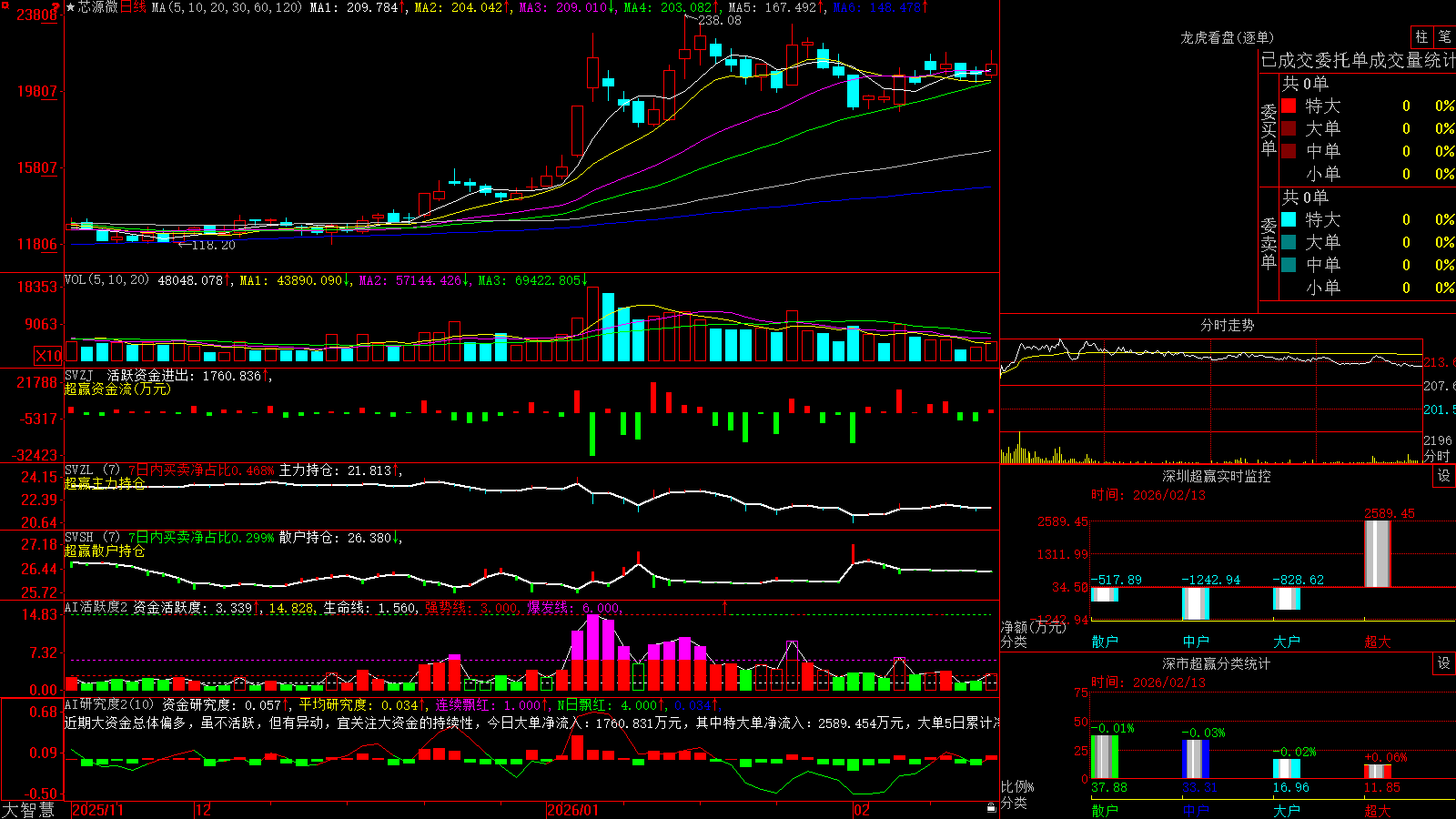Click the 大智慧 logo at bottom-left
Viewport: 1456px width, 819px height.
point(28,810)
